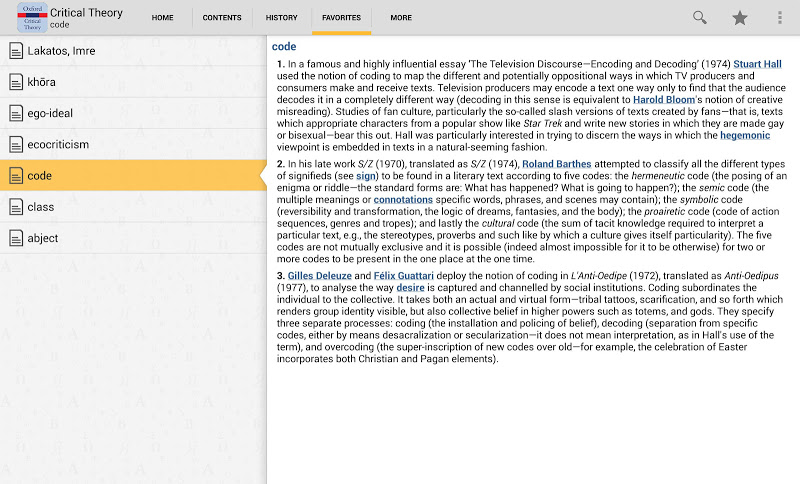Open the hegemonic link
Viewport: 800px width, 484px height.
click(745, 135)
